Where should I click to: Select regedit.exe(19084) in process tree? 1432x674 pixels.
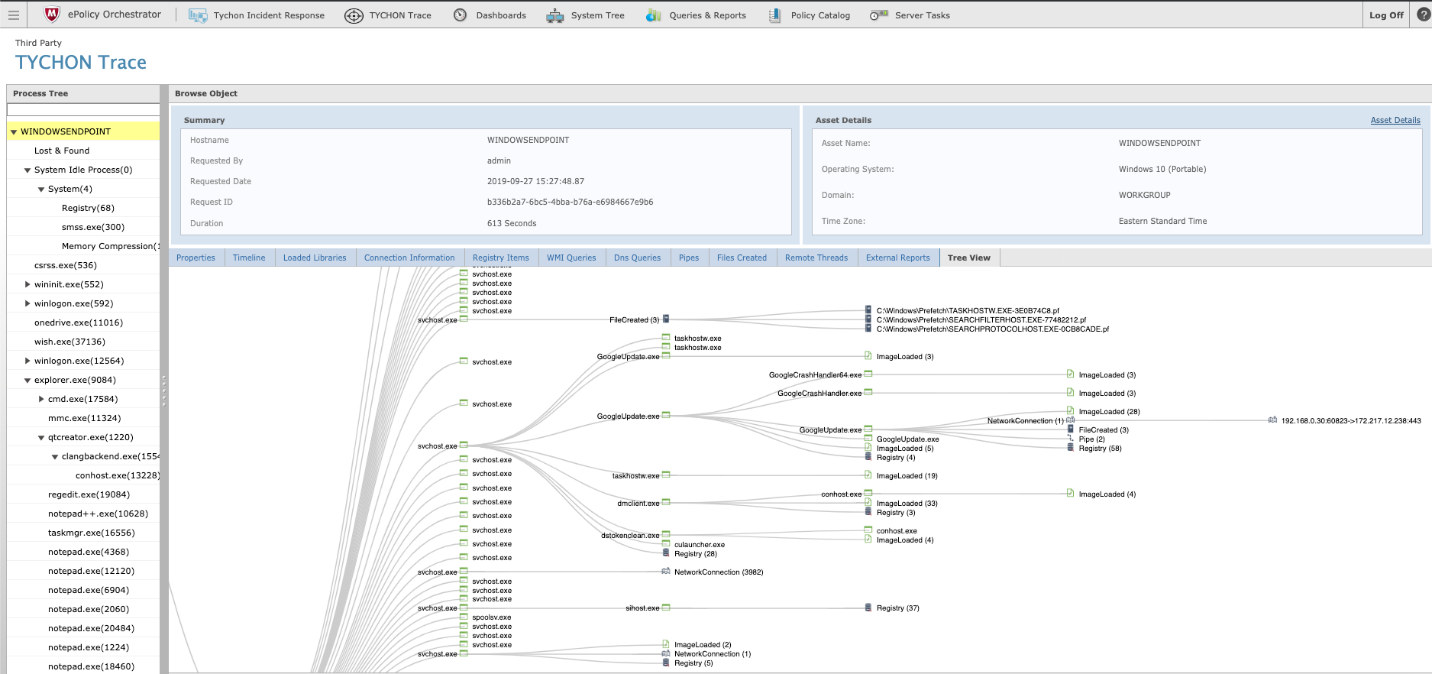(x=89, y=494)
